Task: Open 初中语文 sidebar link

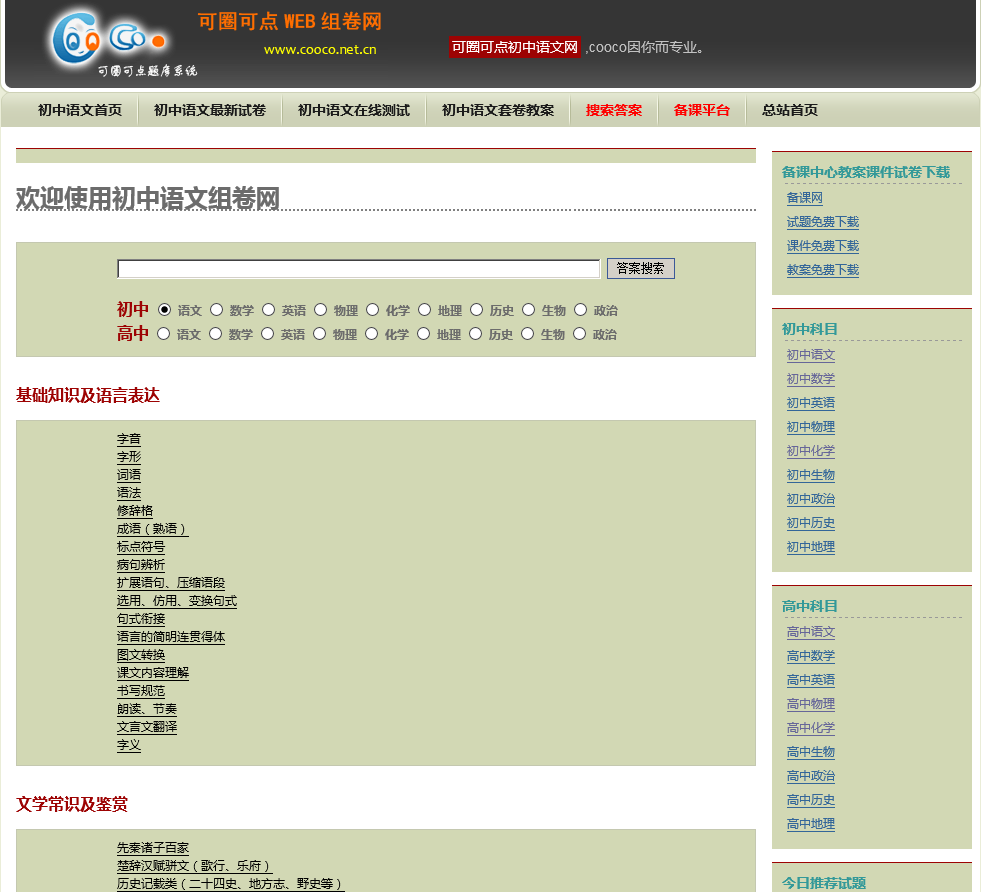Action: tap(811, 355)
